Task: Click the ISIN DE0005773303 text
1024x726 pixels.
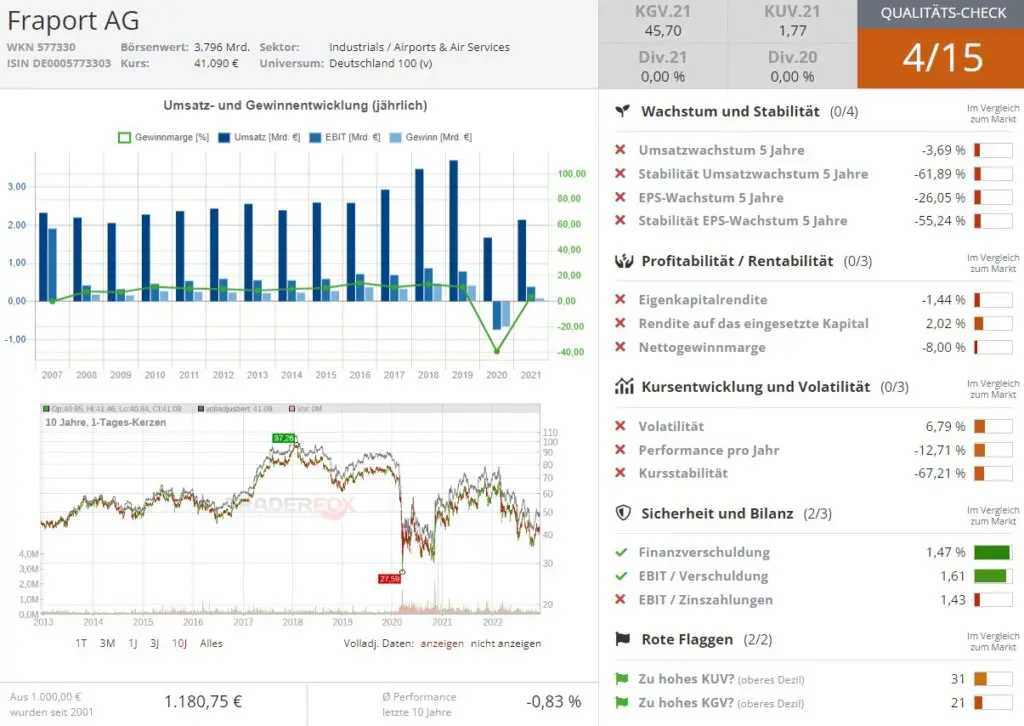Action: [x=59, y=63]
